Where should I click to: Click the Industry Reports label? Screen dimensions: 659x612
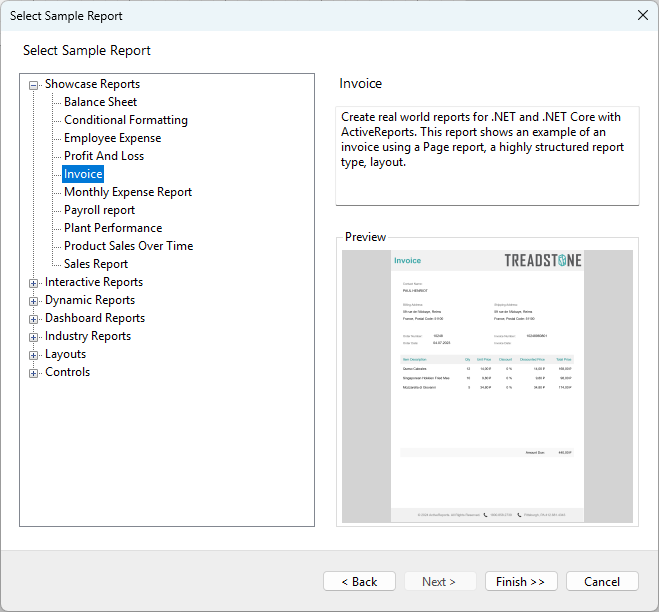click(x=88, y=336)
